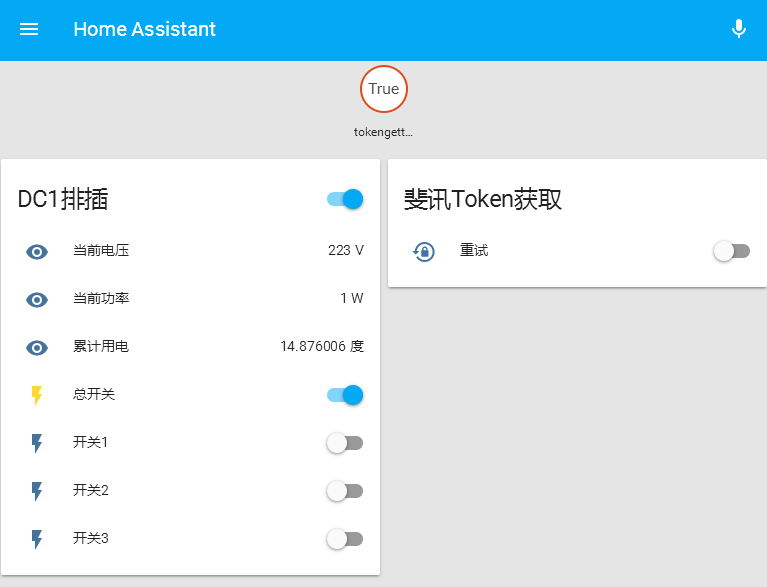Click the DC1排插 card title

63,200
